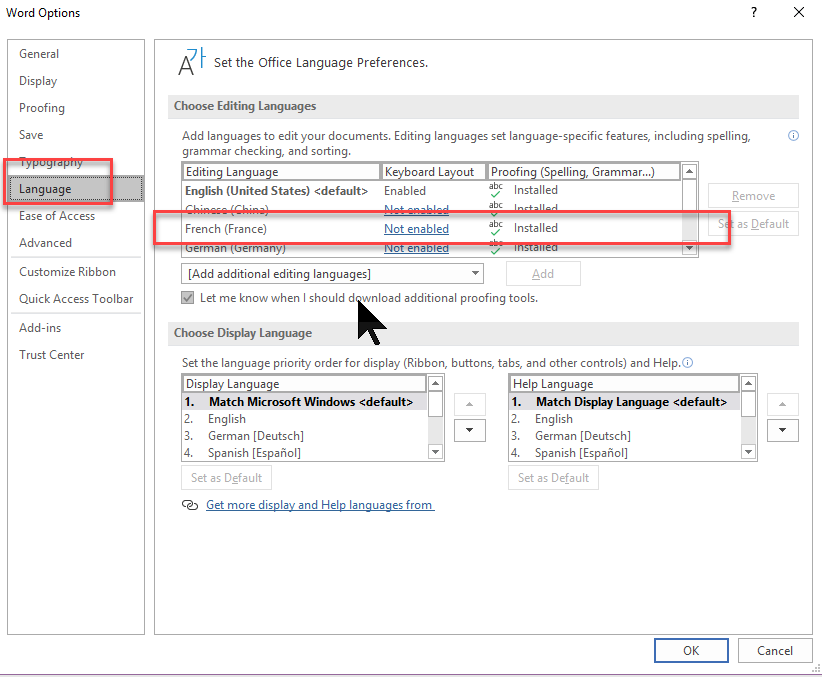
Task: Move display language down with arrow button
Action: click(x=469, y=430)
